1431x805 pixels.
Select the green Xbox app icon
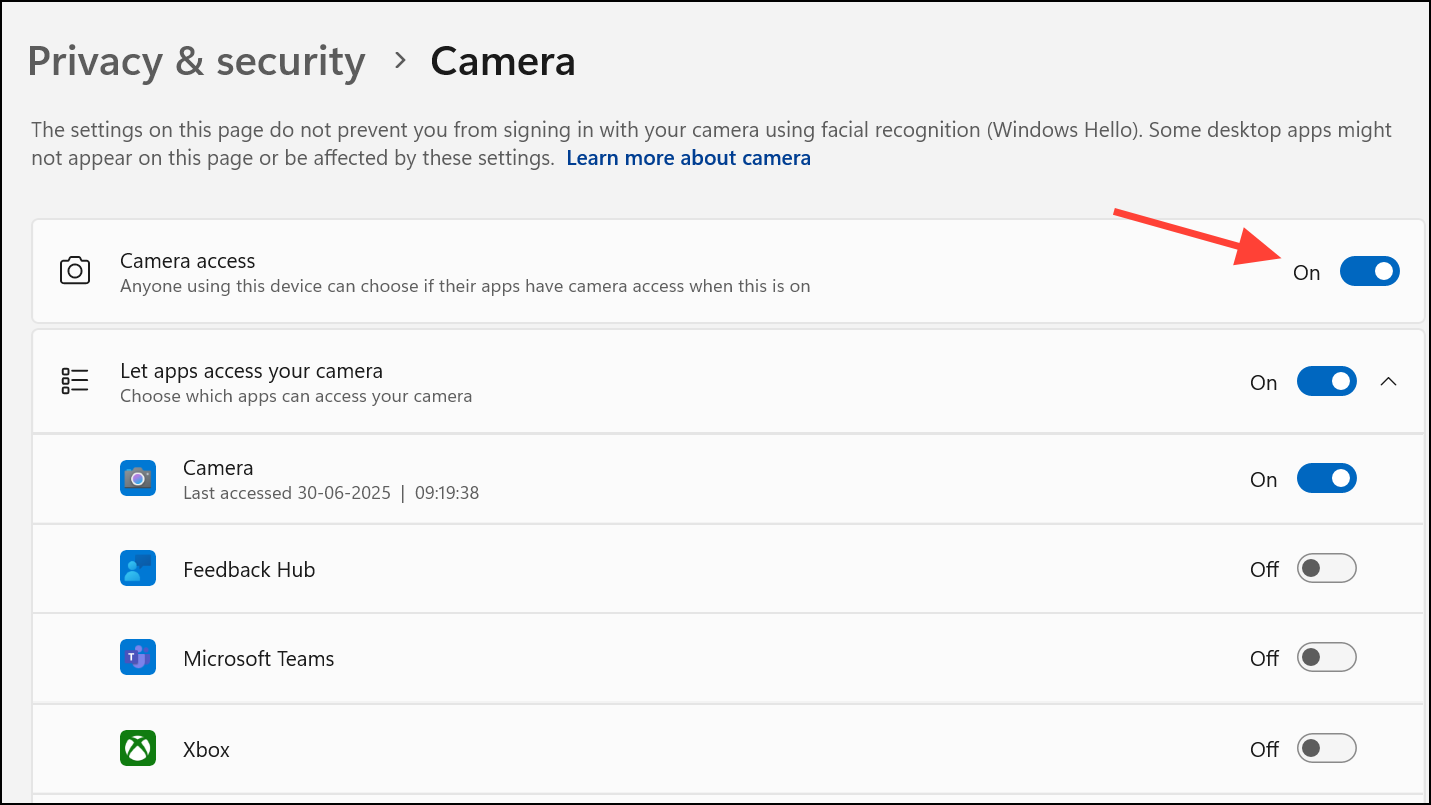pos(137,748)
